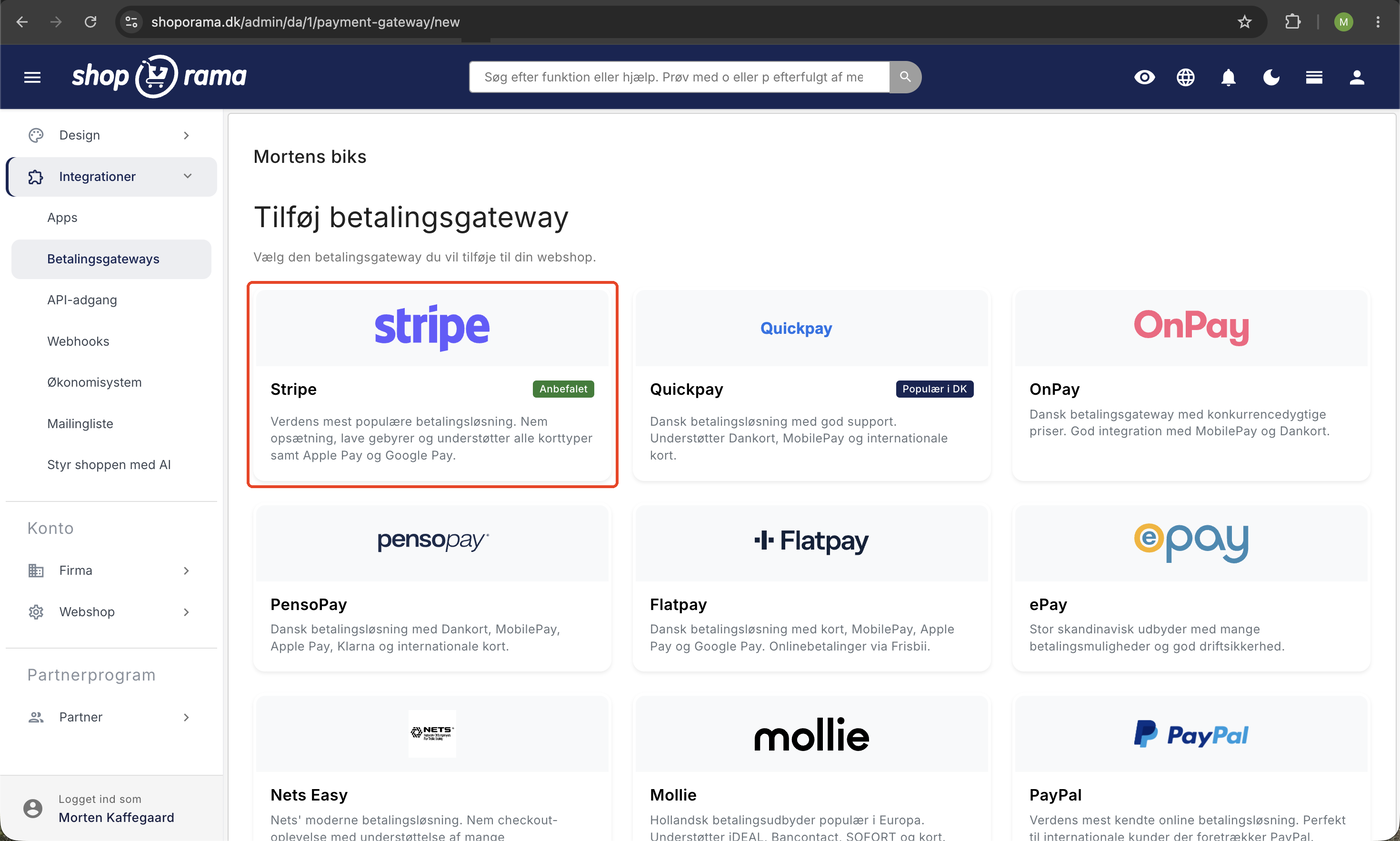Pick the Mollie gateway
The image size is (1400, 841).
[x=811, y=769]
